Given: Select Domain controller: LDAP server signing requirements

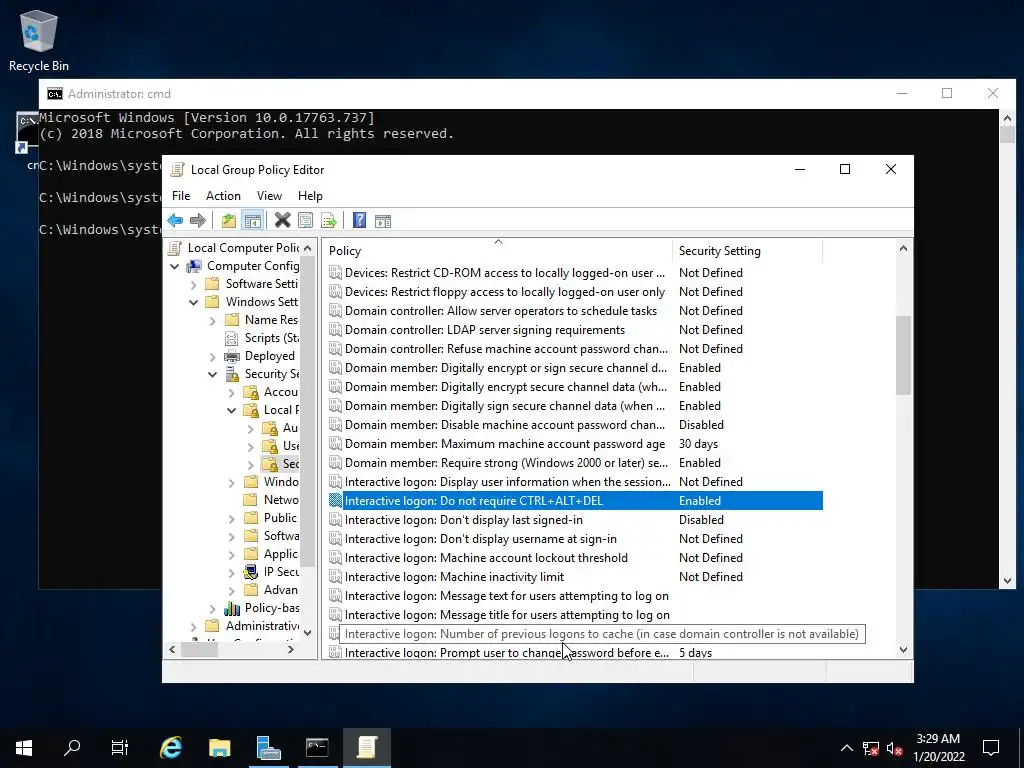Looking at the screenshot, I should click(x=575, y=330).
